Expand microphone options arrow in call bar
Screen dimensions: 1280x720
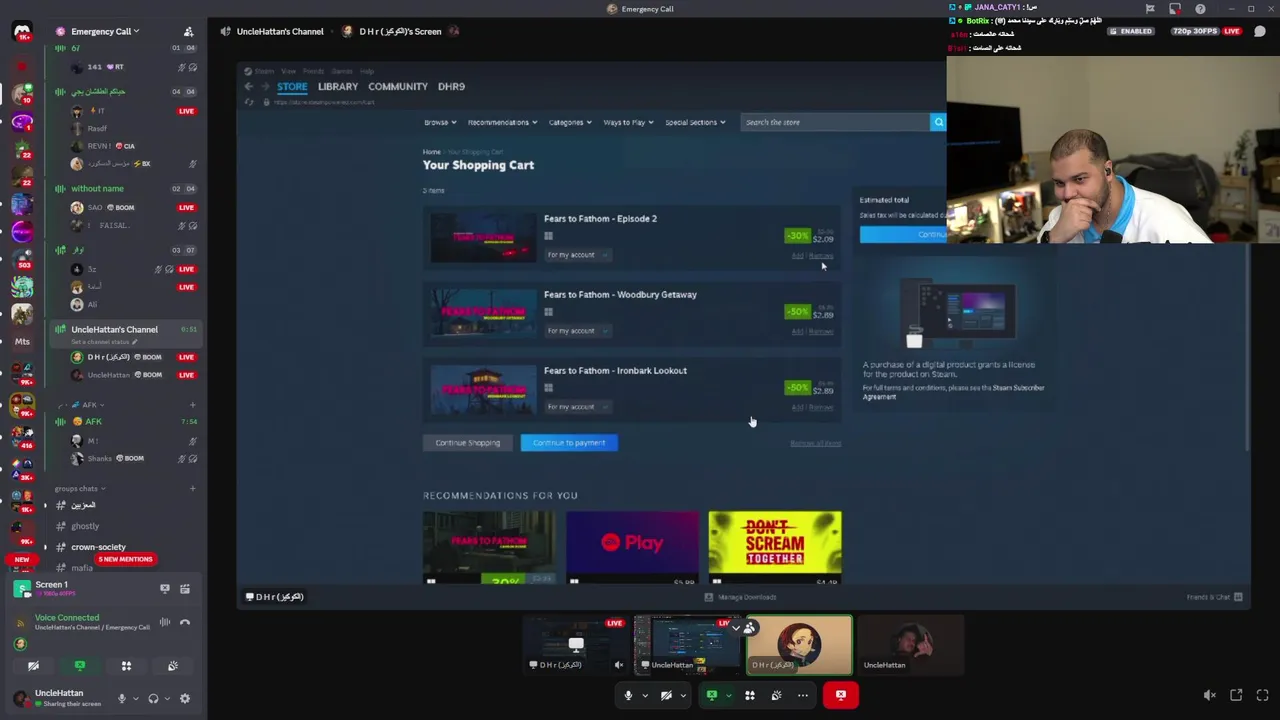coord(645,695)
